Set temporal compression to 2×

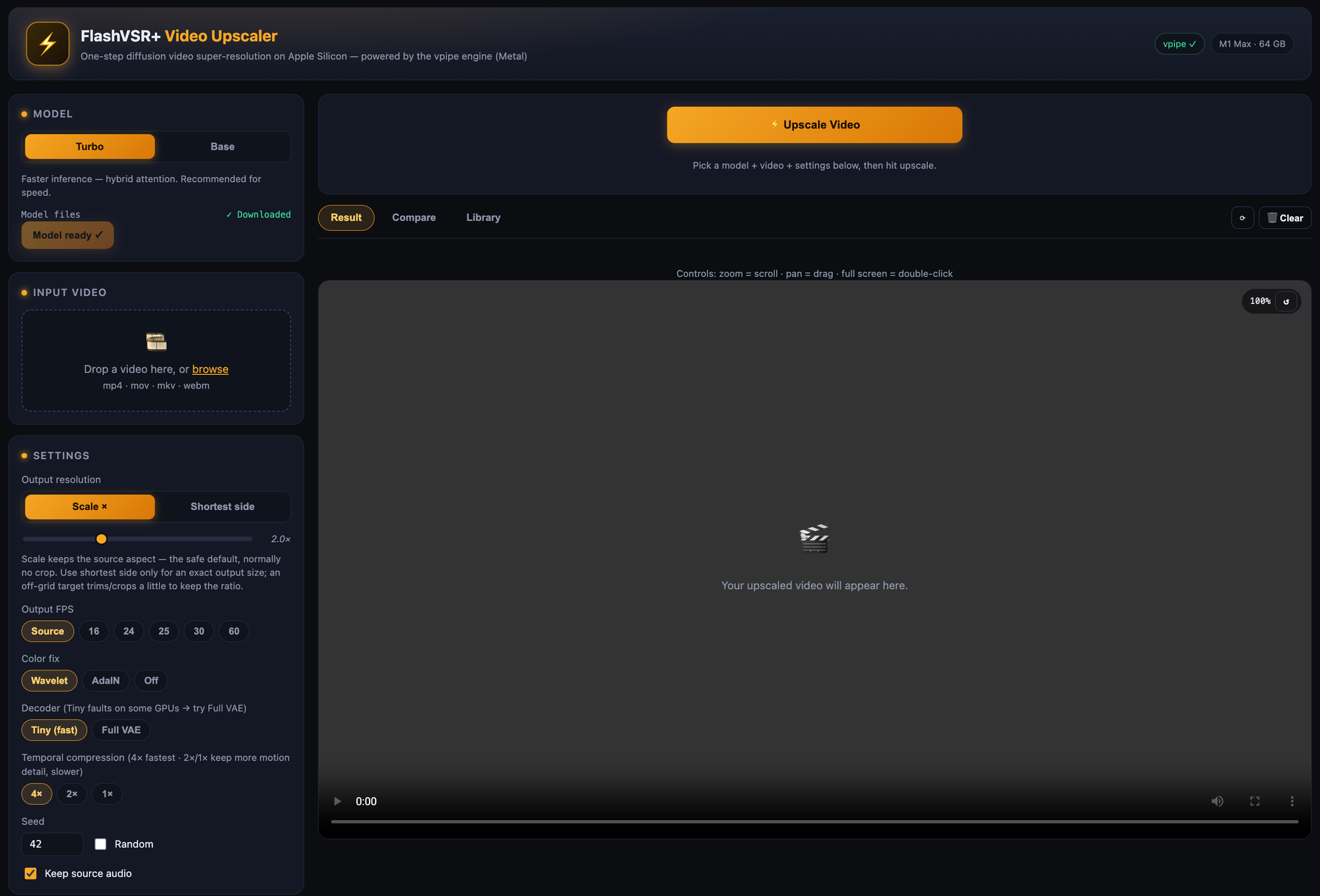[72, 794]
